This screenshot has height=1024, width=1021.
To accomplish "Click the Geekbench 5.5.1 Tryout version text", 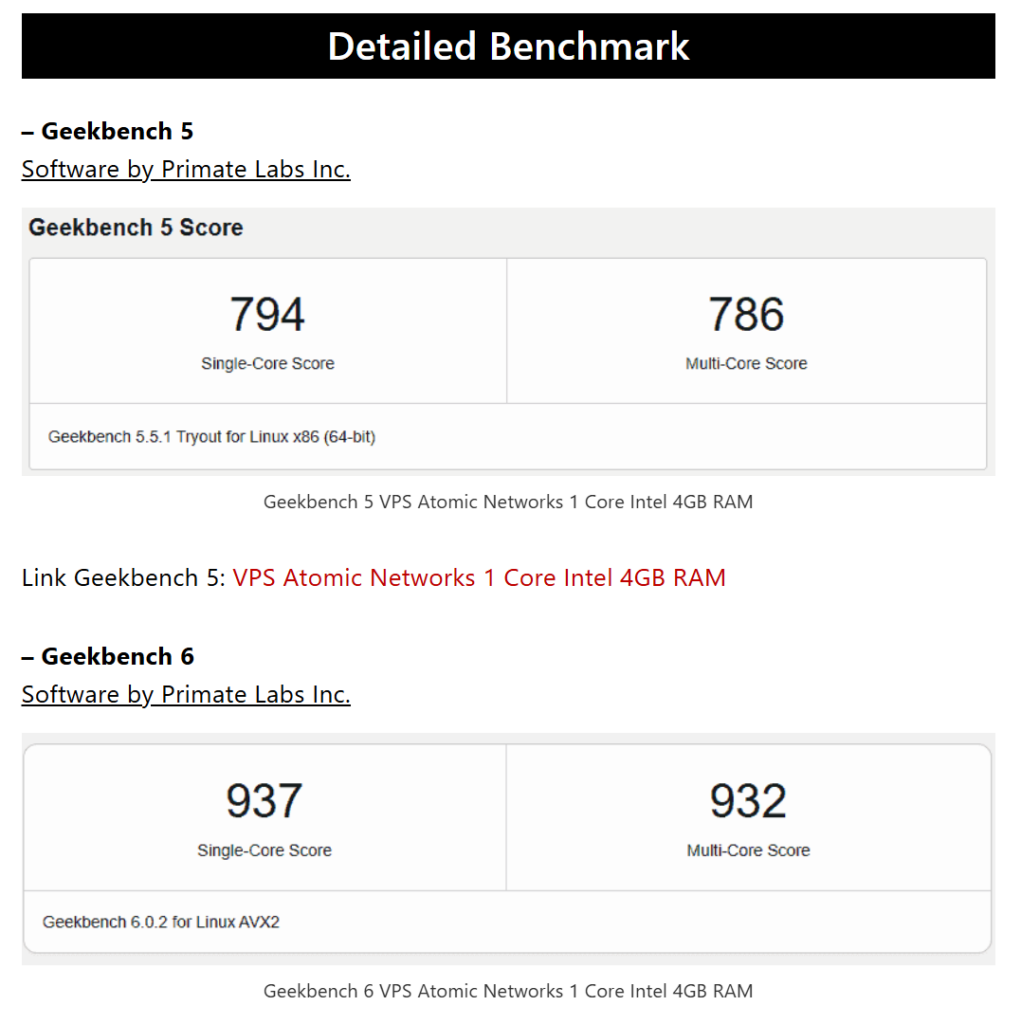I will pyautogui.click(x=211, y=437).
